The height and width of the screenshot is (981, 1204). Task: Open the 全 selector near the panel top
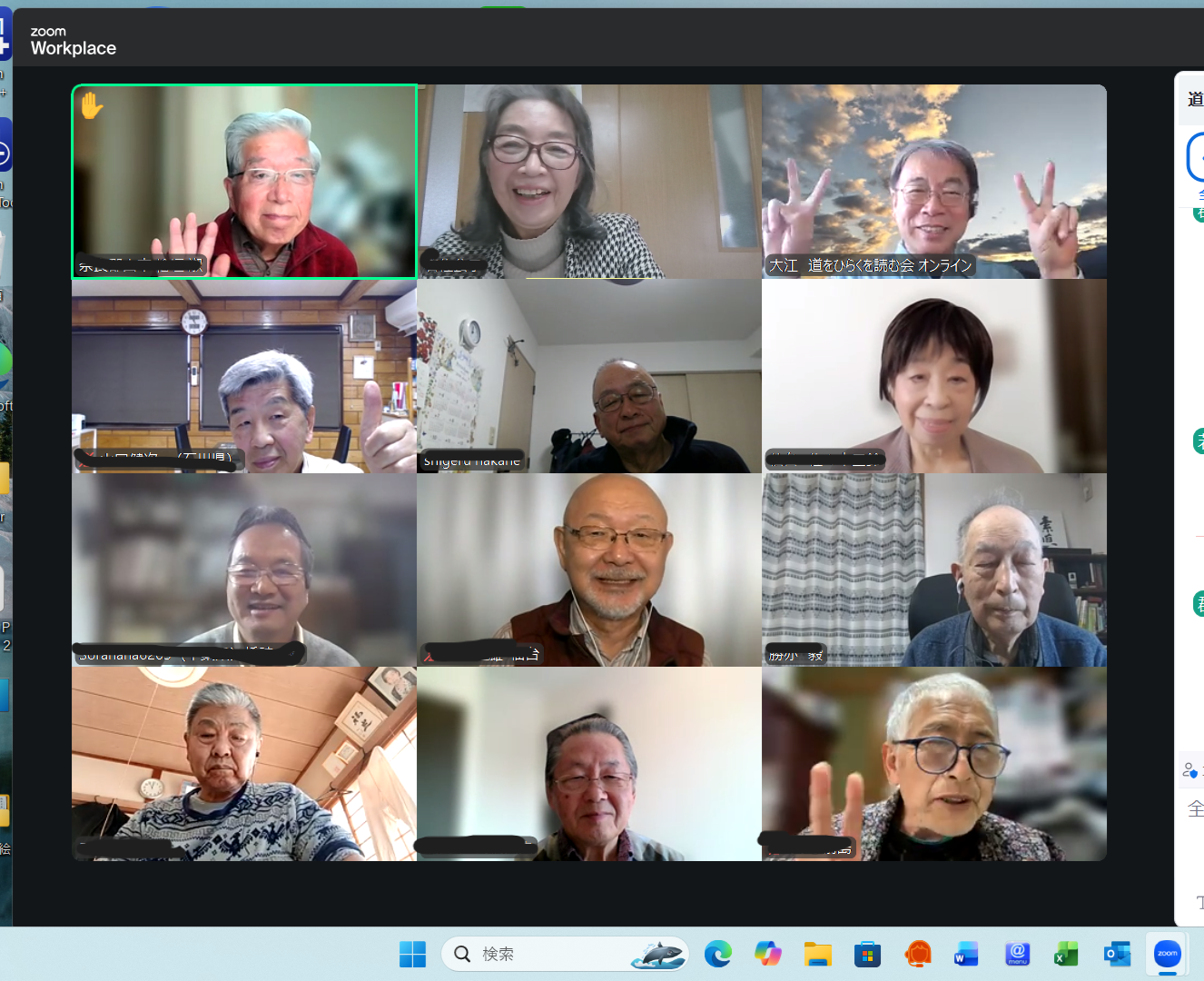point(1200,194)
